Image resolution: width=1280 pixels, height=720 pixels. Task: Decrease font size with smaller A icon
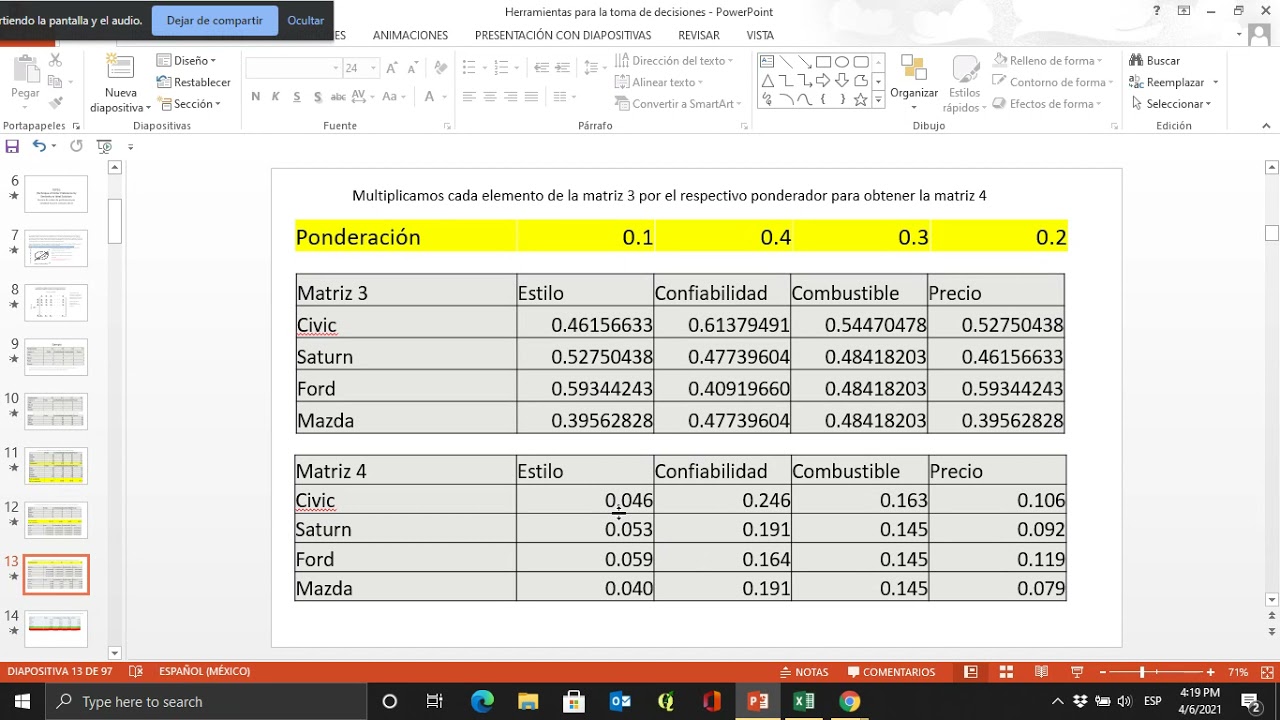413,68
